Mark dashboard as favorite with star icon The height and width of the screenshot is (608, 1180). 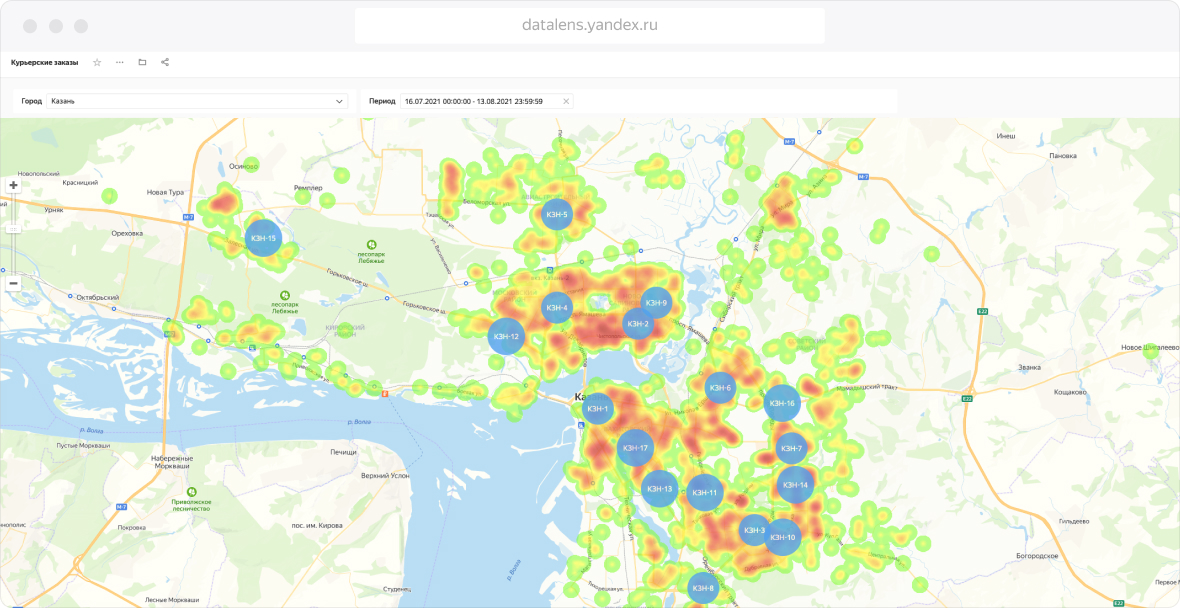(97, 62)
